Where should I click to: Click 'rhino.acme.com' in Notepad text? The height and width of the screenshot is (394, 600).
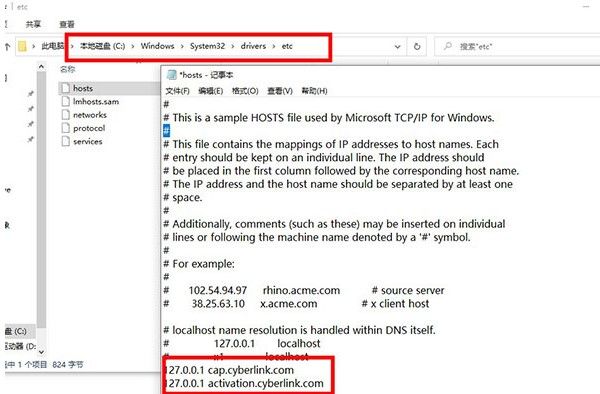(302, 290)
